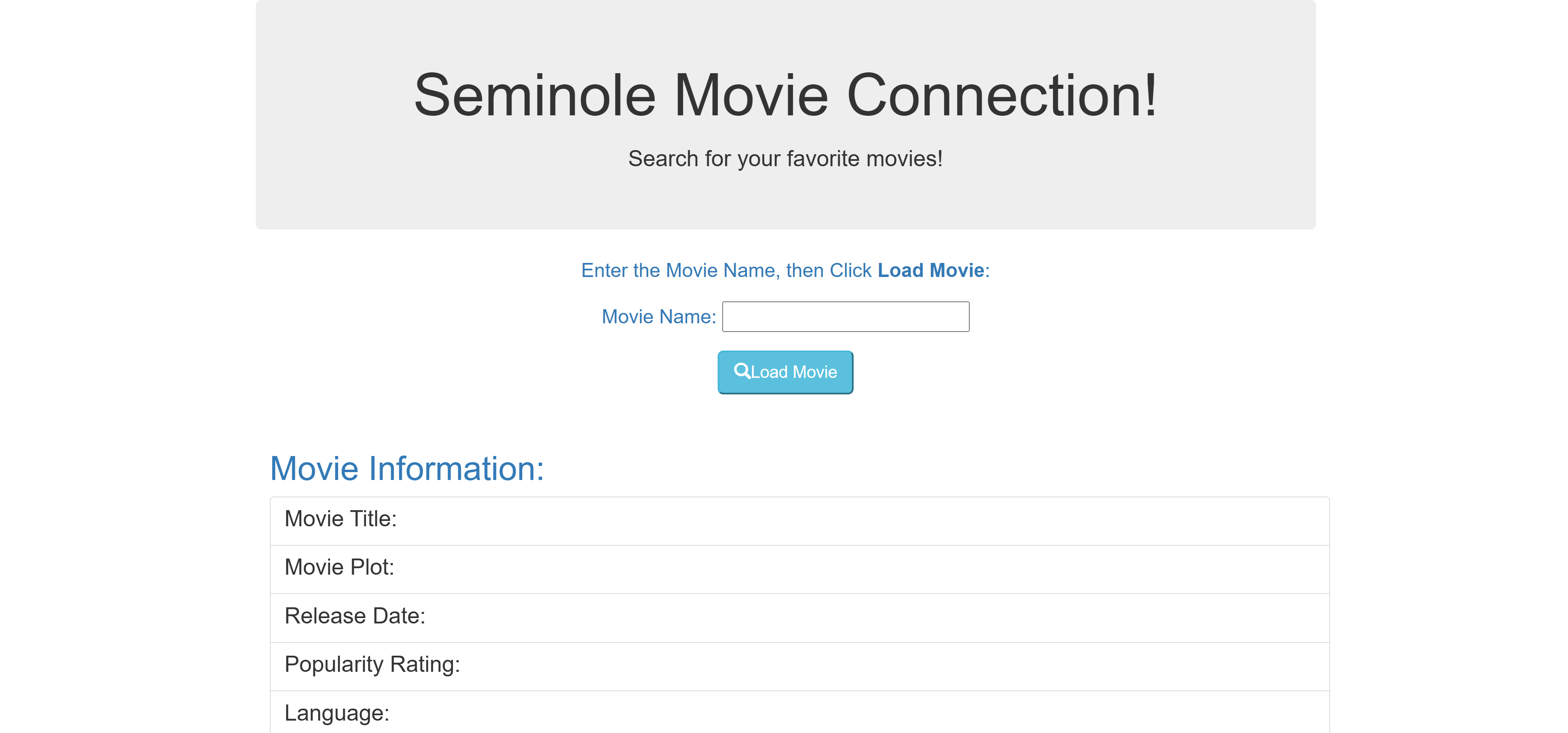Click the "Movie Name:" label
This screenshot has height=733, width=1568.
click(x=659, y=317)
